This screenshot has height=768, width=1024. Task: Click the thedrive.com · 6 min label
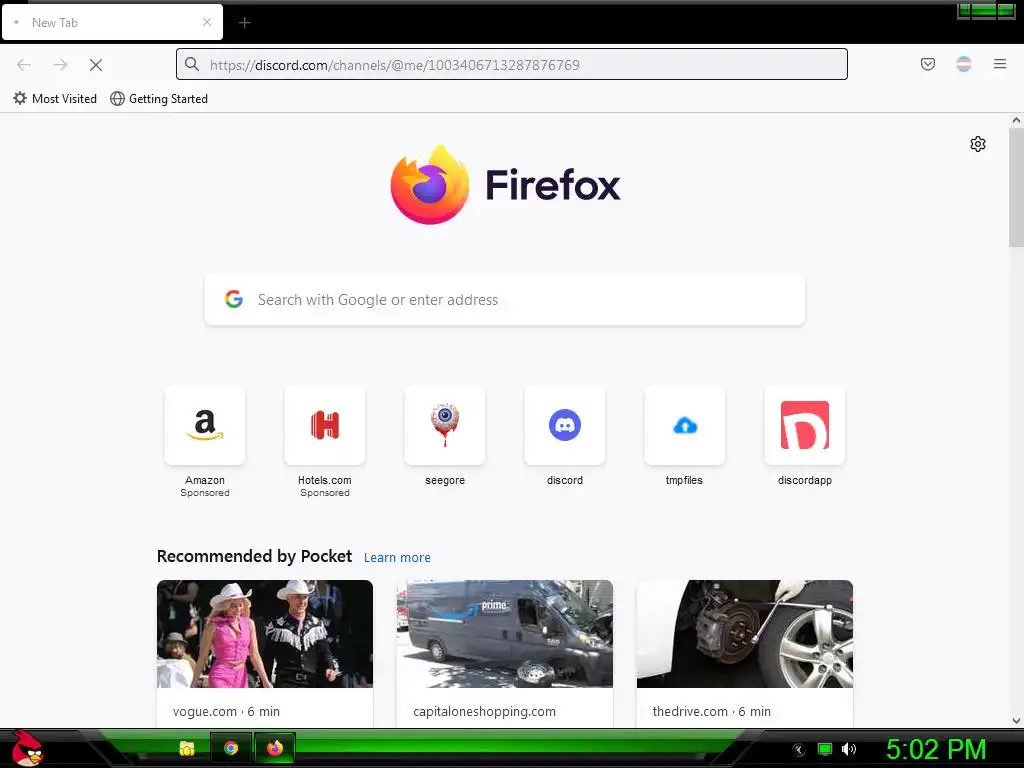(711, 711)
